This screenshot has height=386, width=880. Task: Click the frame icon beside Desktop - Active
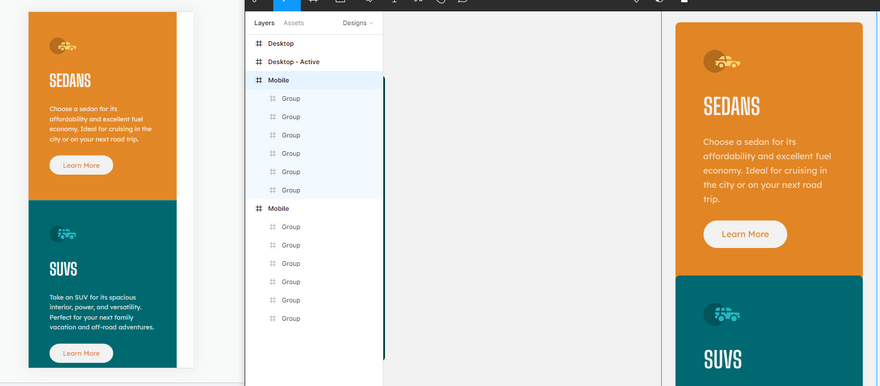259,62
